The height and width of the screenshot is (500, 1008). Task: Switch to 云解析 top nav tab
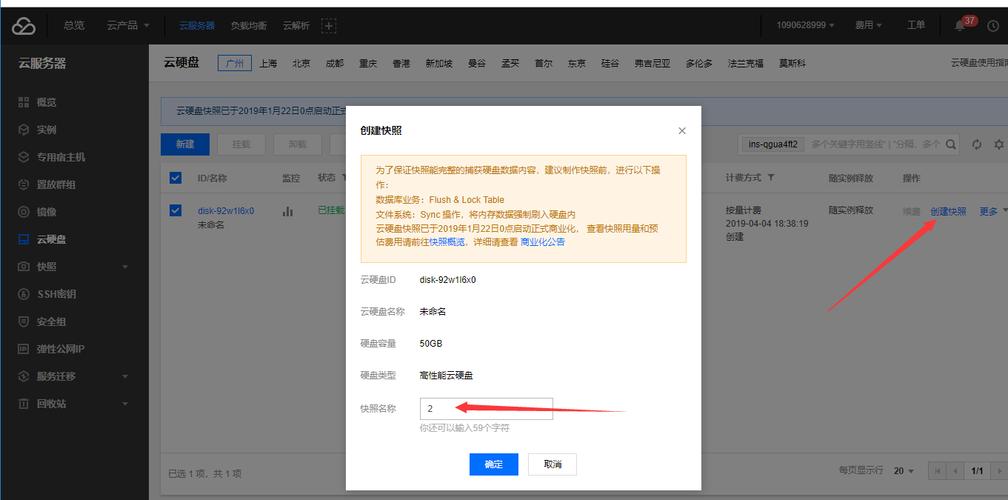(x=296, y=26)
